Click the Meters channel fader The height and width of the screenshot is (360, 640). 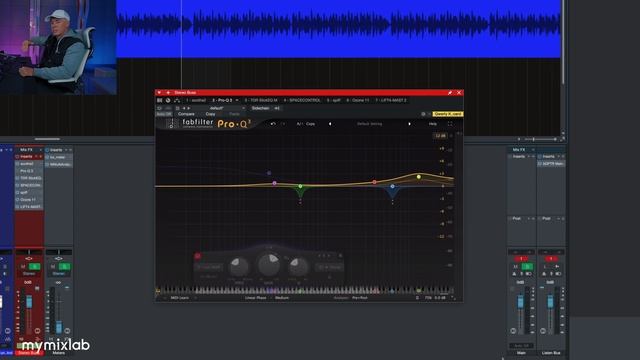point(59,327)
